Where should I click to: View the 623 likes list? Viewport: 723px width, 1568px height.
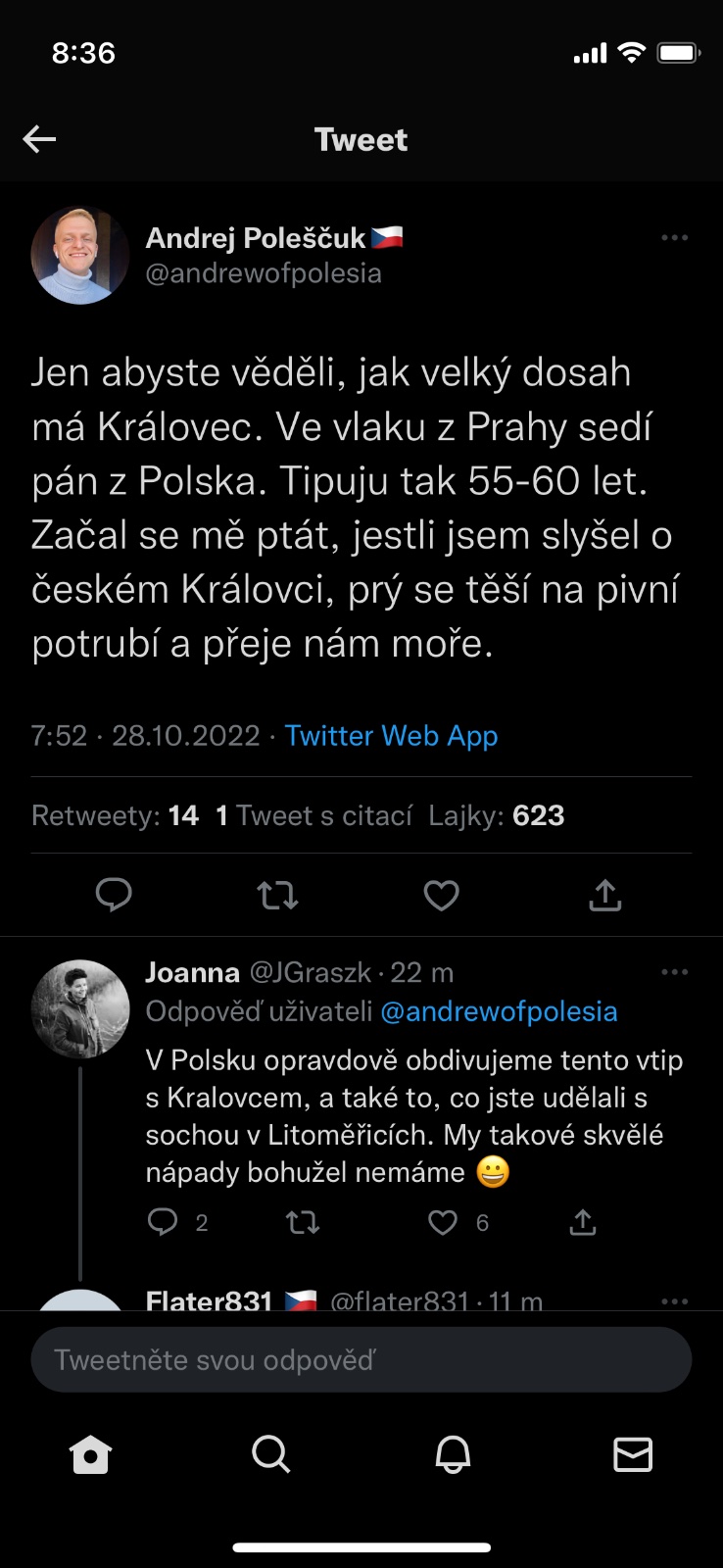click(496, 815)
